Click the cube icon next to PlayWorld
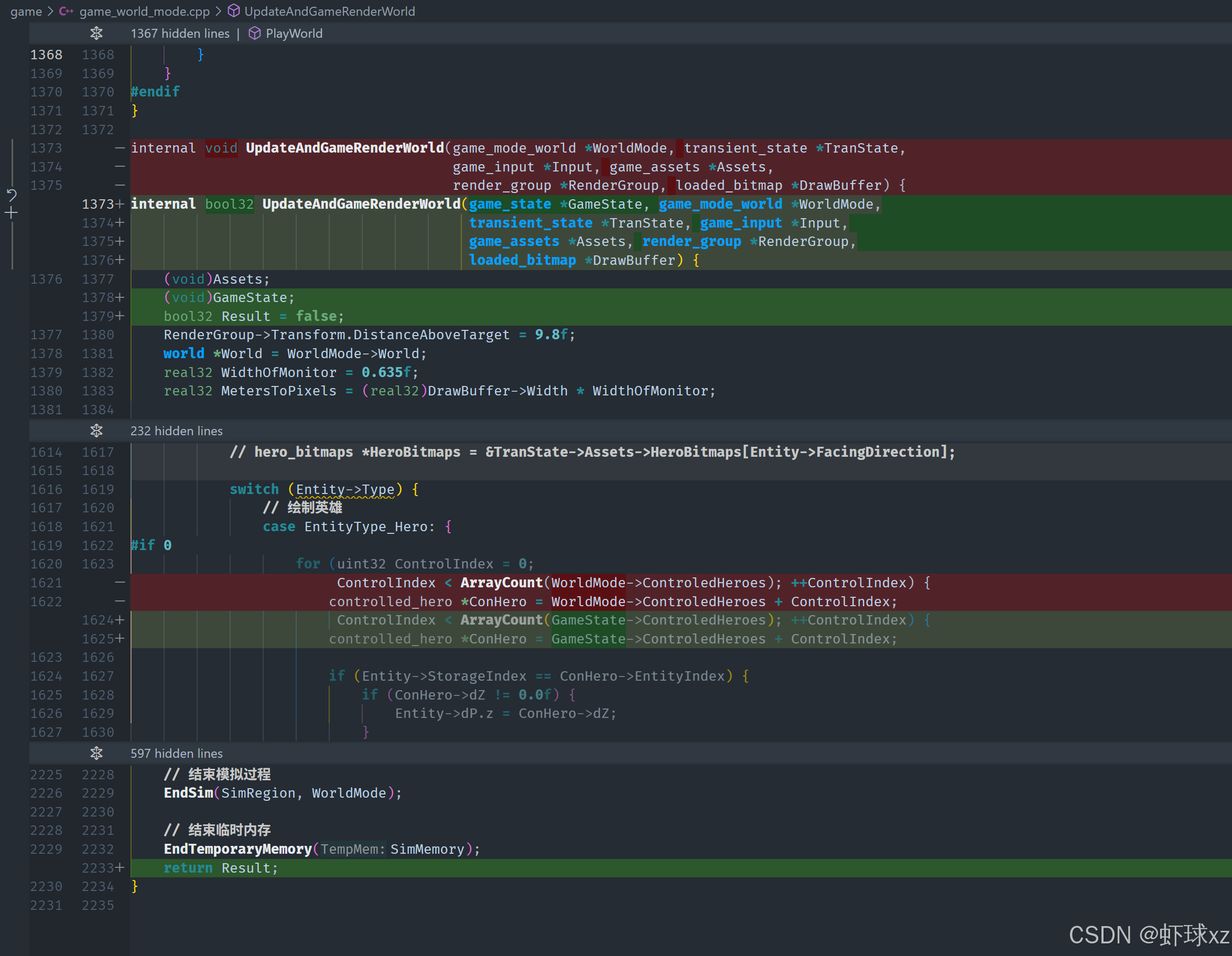Viewport: 1232px width, 956px height. (x=254, y=33)
